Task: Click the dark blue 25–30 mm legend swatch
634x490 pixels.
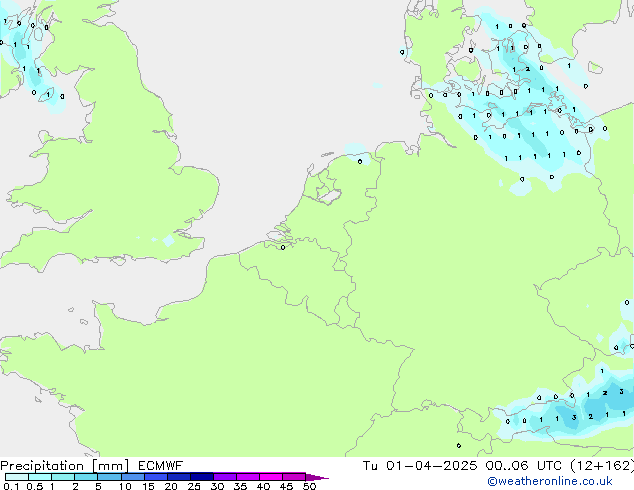Action: tap(201, 477)
